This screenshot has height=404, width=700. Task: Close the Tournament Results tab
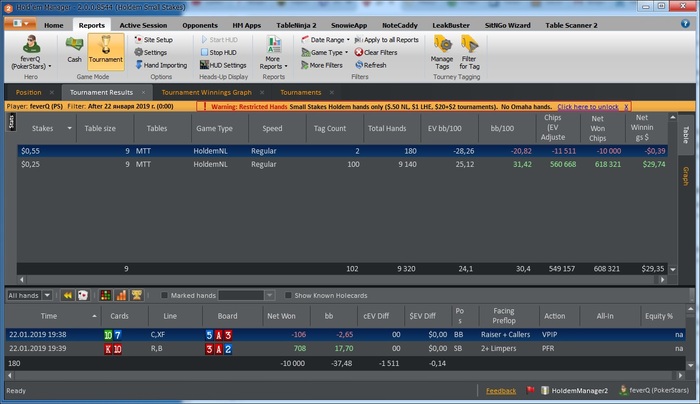pyautogui.click(x=143, y=92)
